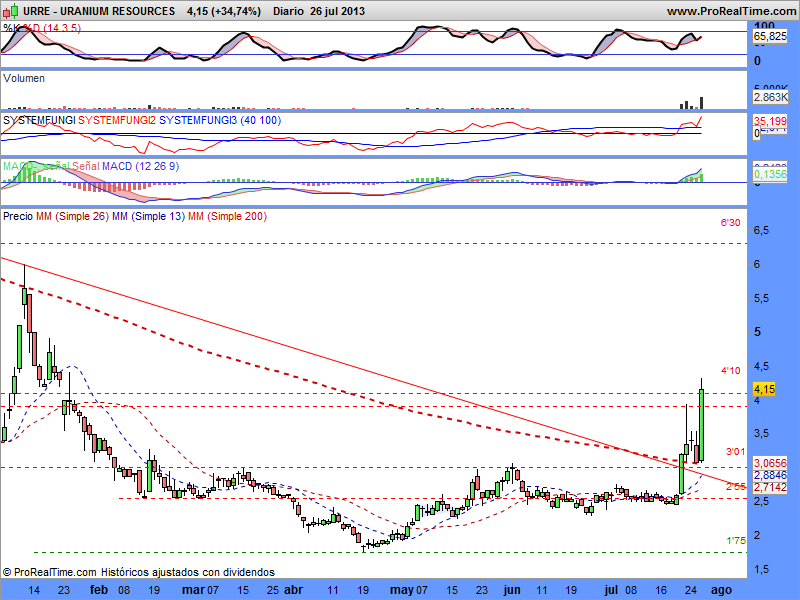Viewport: 800px width, 600px height.
Task: Click the red SYSTEMFUNGI2 indicator label
Action: (117, 120)
